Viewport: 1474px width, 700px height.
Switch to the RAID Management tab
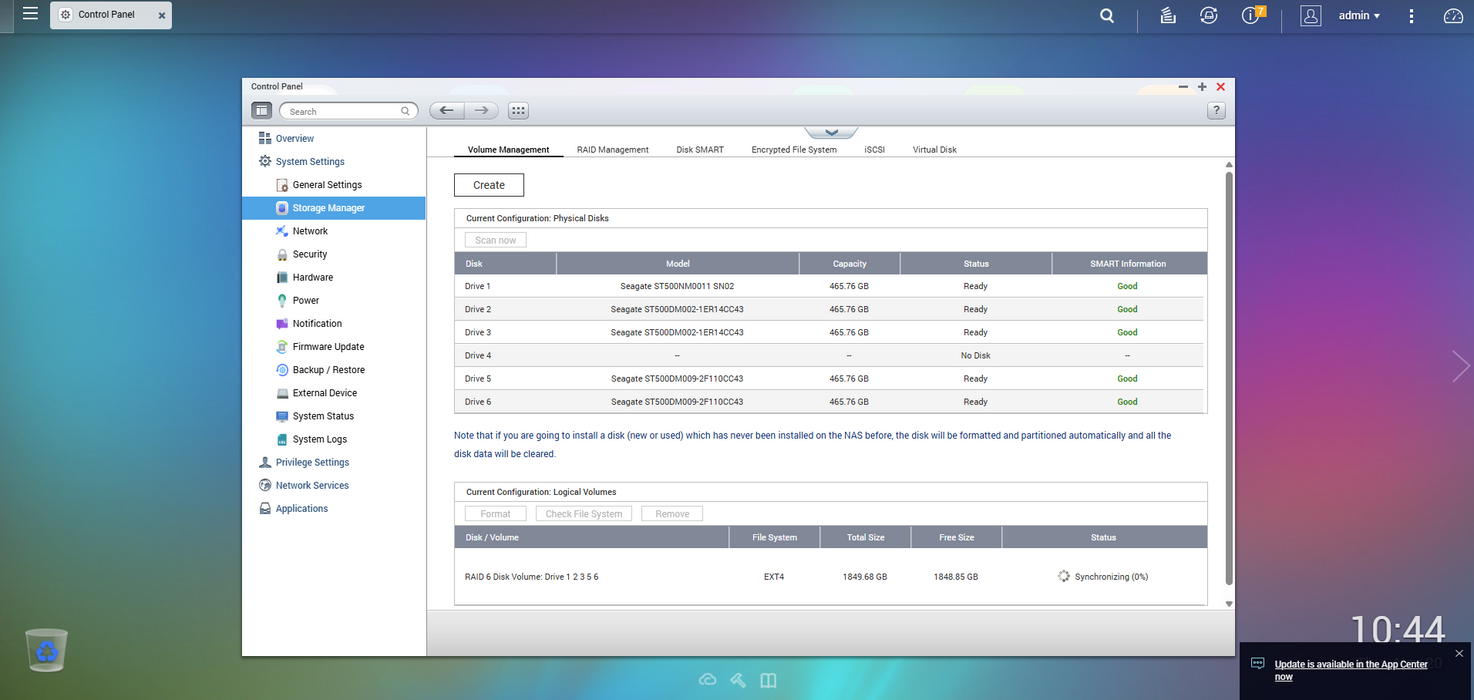click(x=612, y=150)
